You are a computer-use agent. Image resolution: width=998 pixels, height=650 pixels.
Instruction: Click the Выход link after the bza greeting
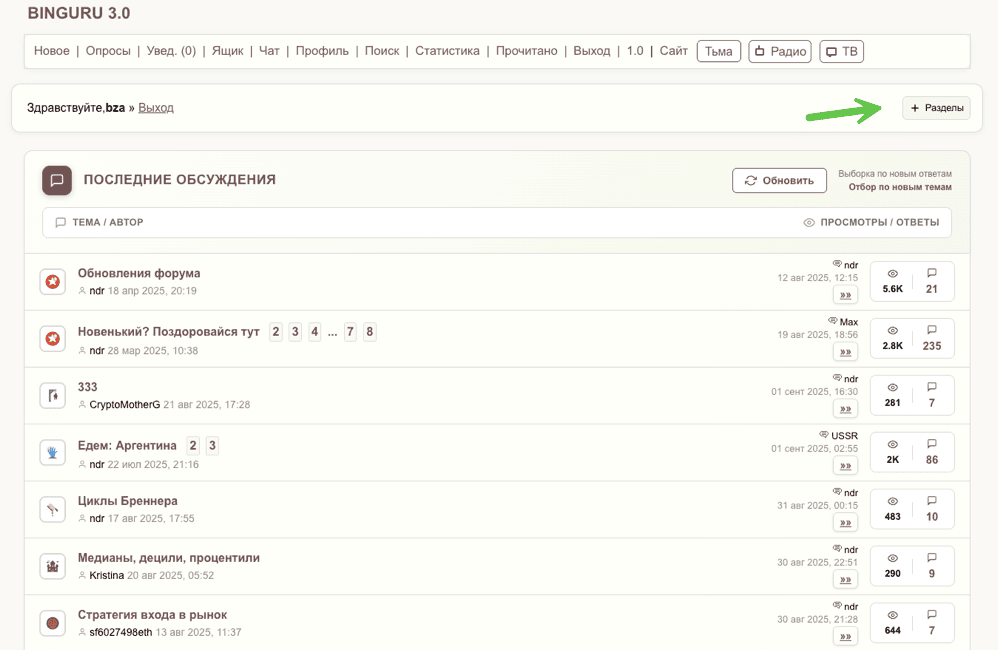pyautogui.click(x=156, y=107)
